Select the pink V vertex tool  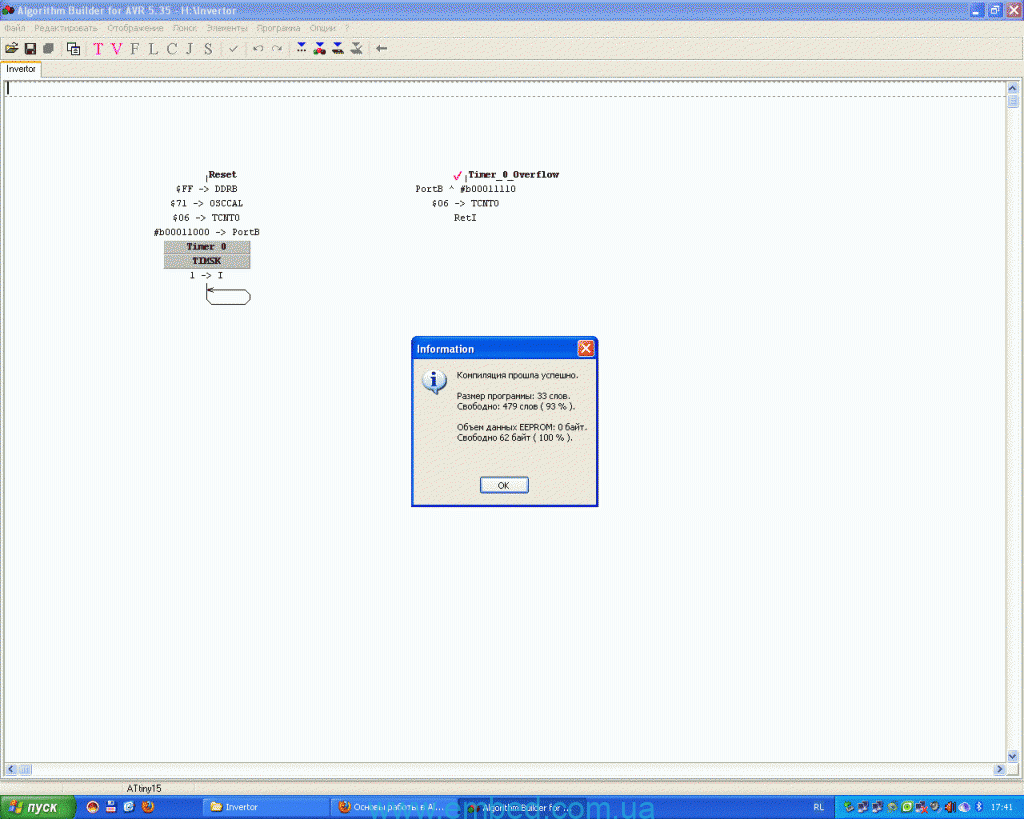pos(116,49)
